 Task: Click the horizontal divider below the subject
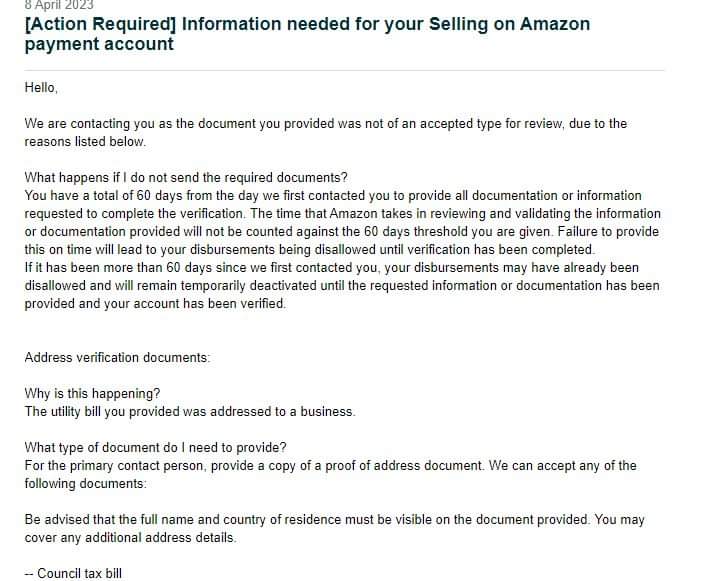344,70
